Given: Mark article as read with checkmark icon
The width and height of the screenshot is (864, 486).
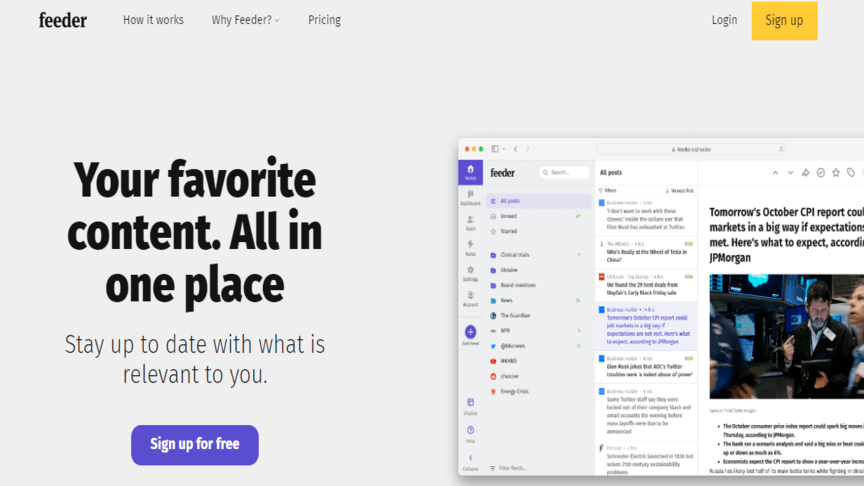Looking at the screenshot, I should pyautogui.click(x=821, y=173).
